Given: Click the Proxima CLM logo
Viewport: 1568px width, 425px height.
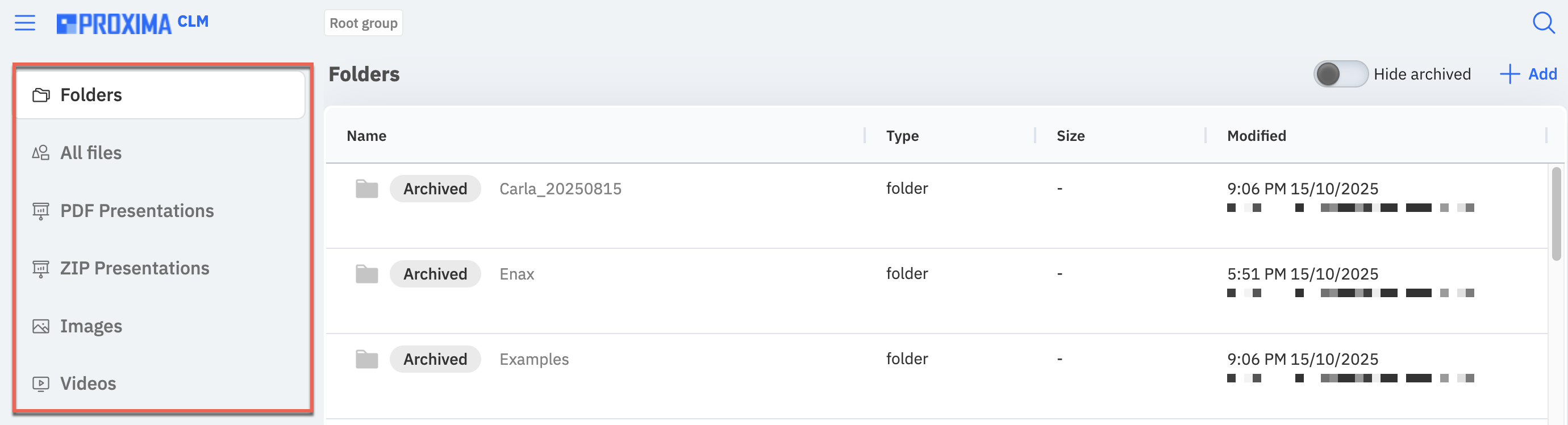Looking at the screenshot, I should click(132, 23).
